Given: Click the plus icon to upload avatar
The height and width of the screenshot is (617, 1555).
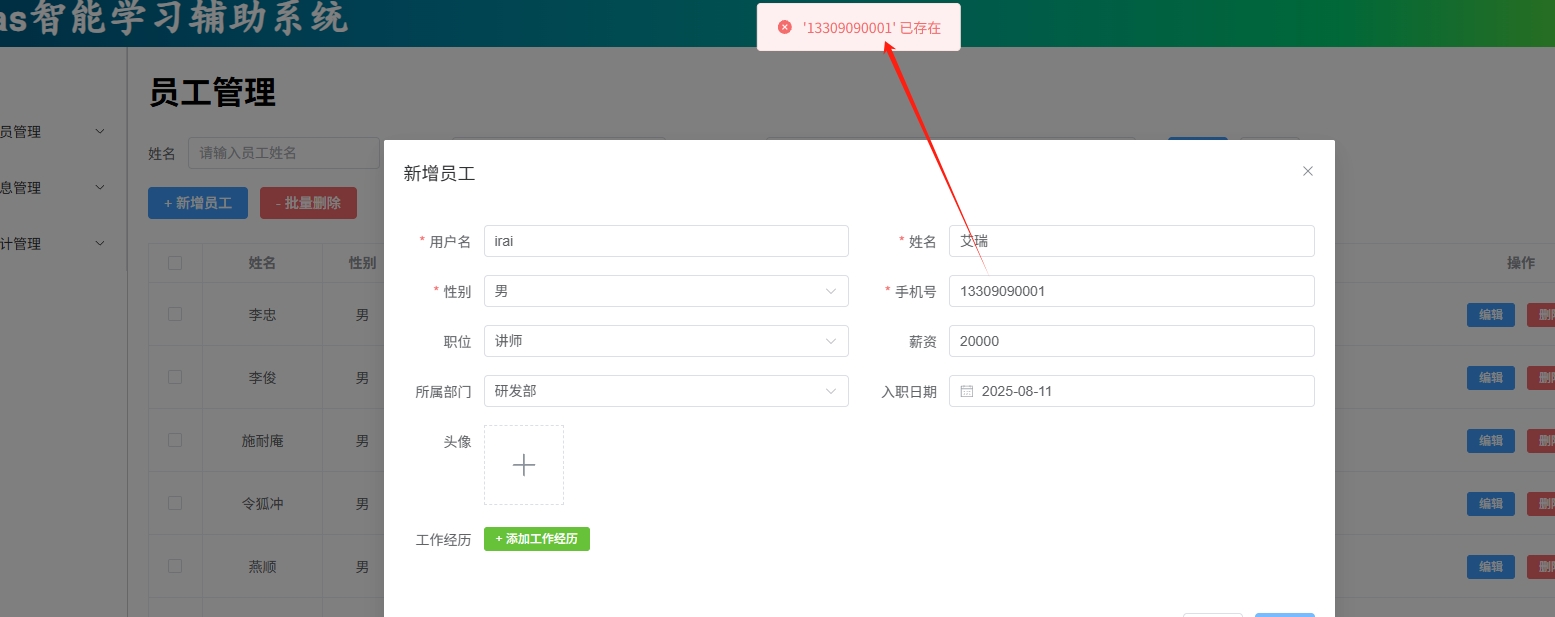Looking at the screenshot, I should click(x=524, y=465).
